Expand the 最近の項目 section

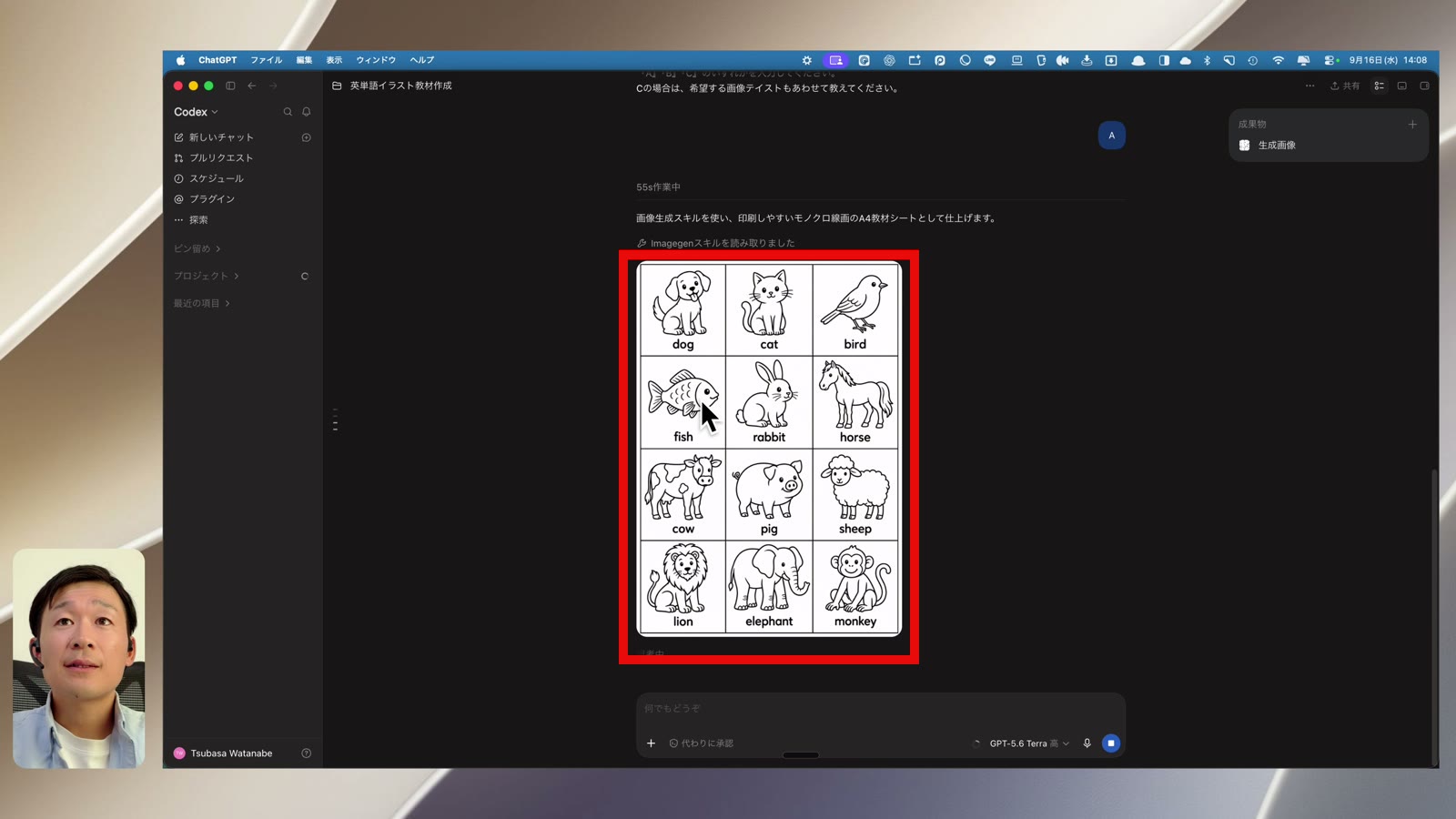click(x=201, y=303)
